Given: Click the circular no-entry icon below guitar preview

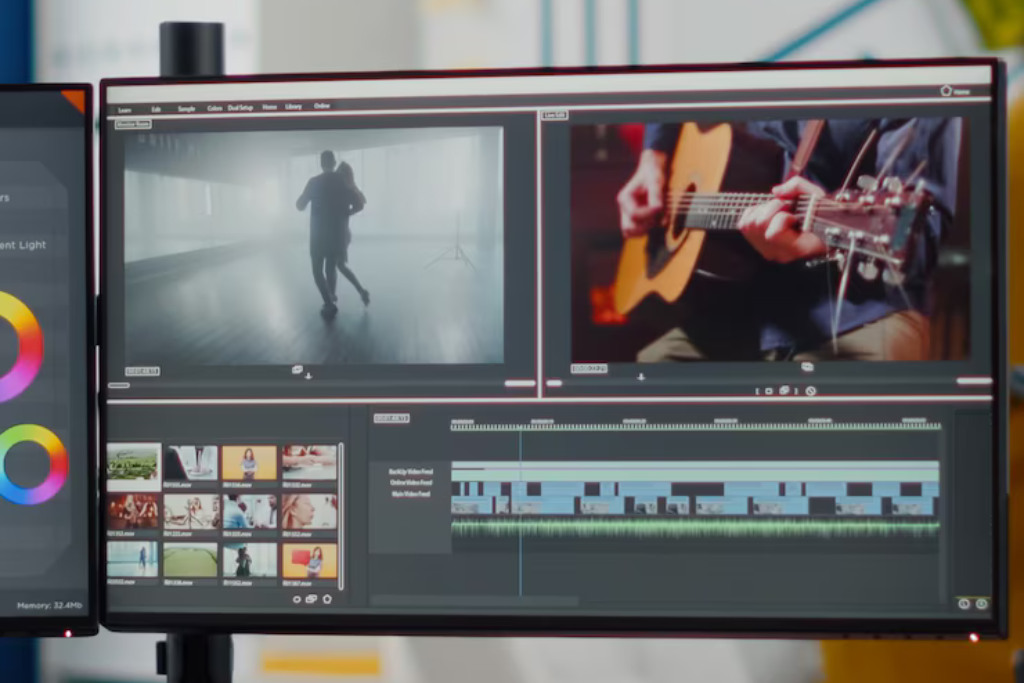Looking at the screenshot, I should 810,390.
